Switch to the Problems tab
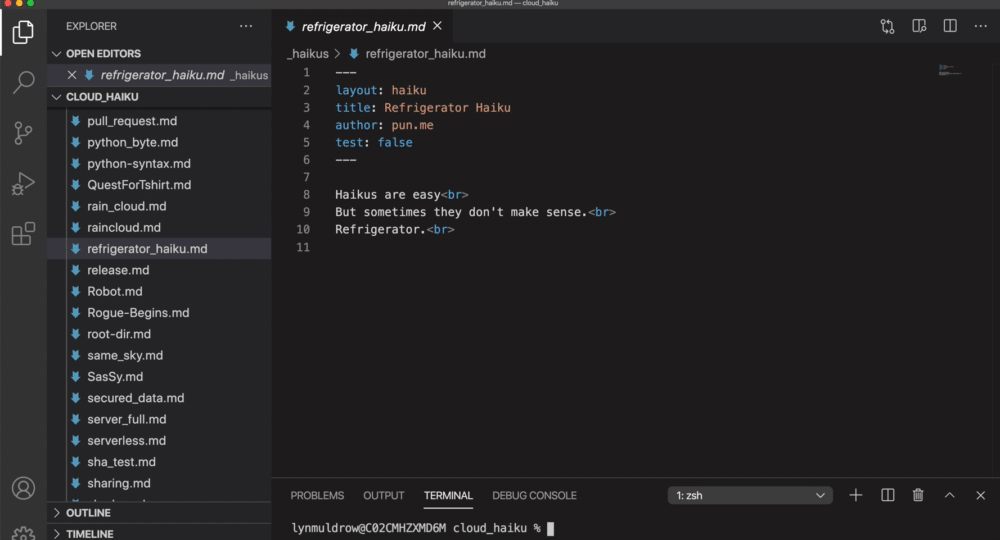This screenshot has width=1000, height=540. point(317,495)
